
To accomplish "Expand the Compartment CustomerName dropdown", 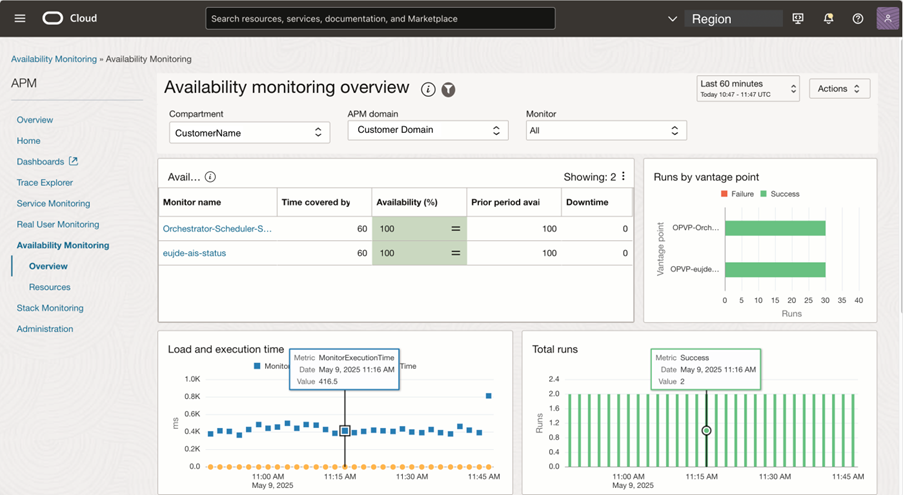I will click(249, 132).
